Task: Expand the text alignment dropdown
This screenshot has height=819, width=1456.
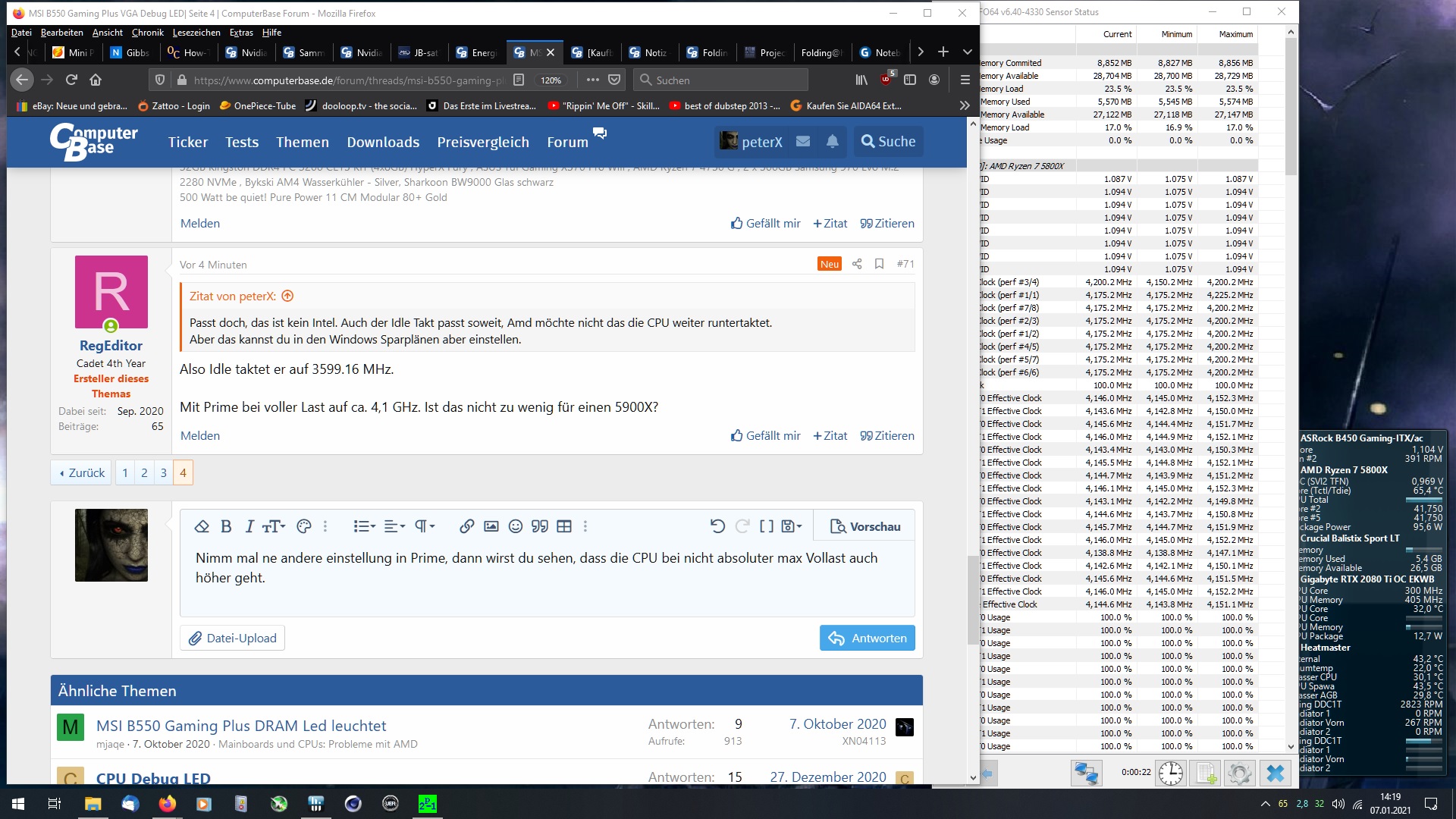Action: pos(394,526)
